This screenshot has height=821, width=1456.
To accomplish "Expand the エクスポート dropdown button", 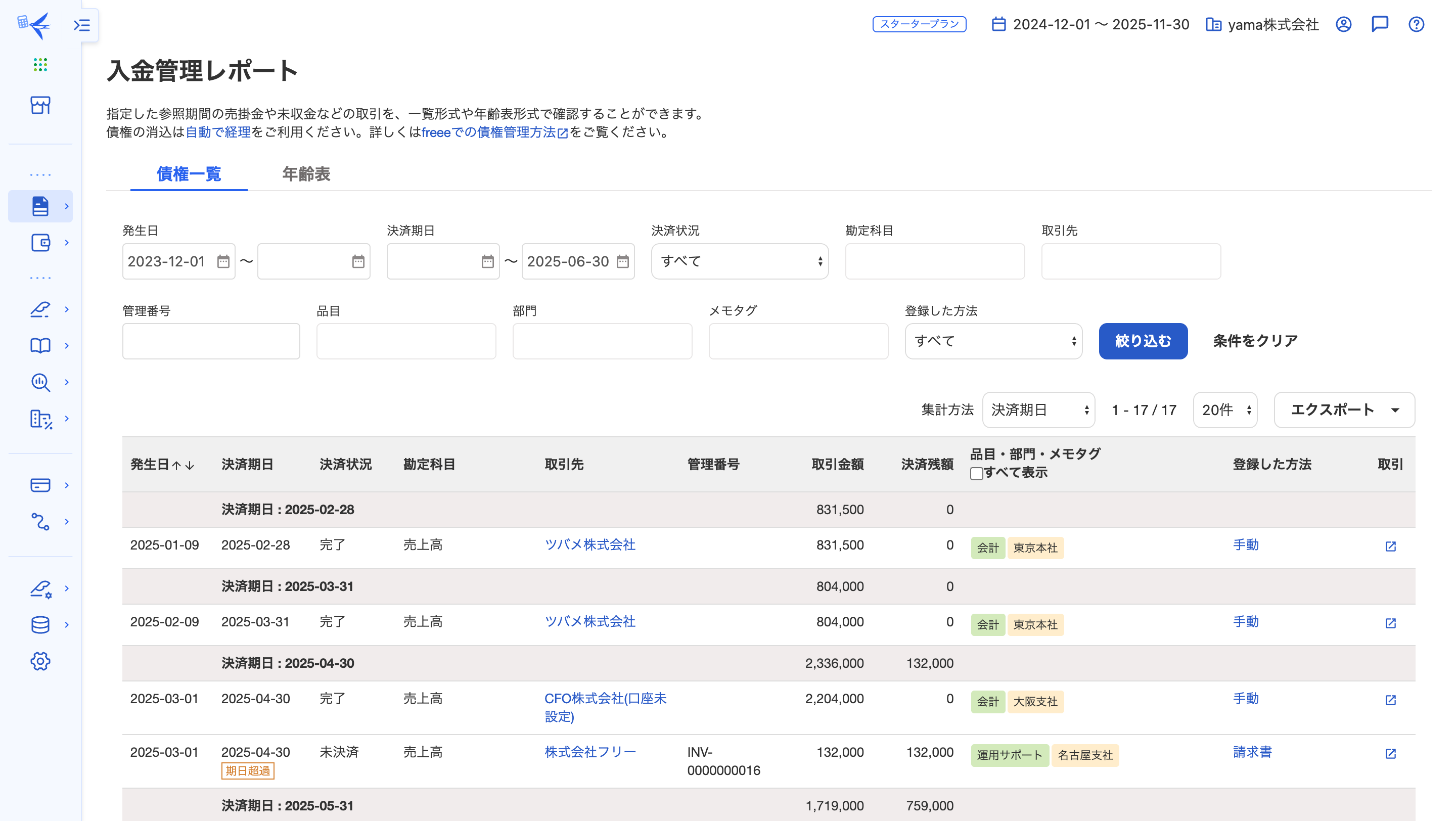I will tap(1344, 409).
